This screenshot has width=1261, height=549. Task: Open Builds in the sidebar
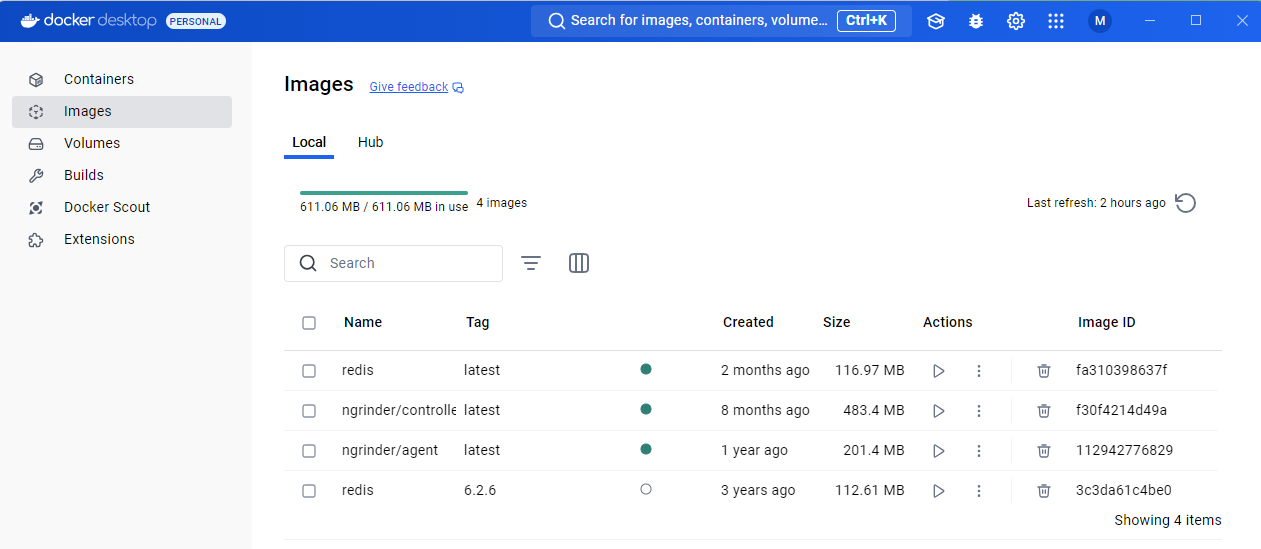click(122, 175)
